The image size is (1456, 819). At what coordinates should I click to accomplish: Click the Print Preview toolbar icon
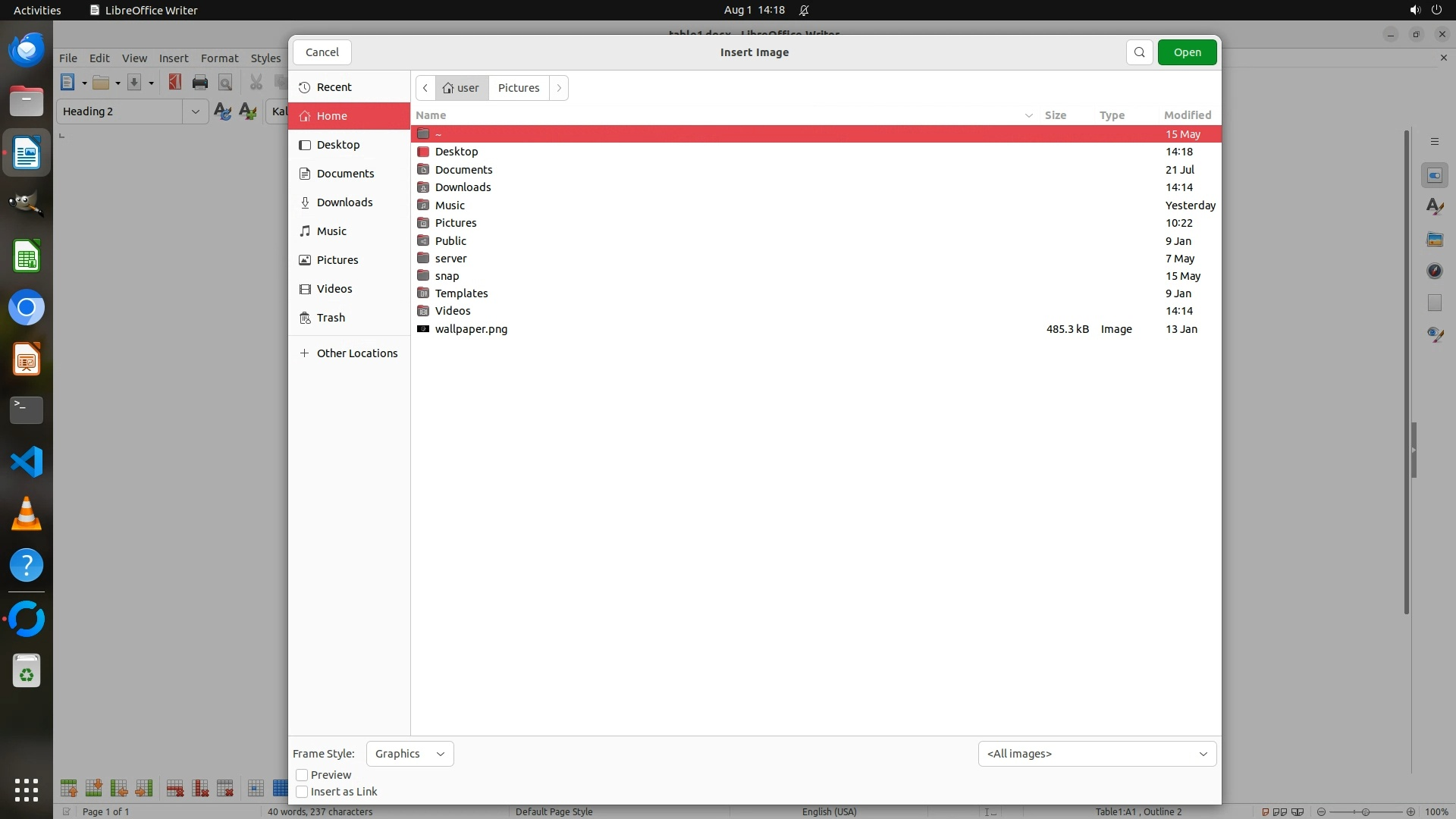tap(225, 83)
